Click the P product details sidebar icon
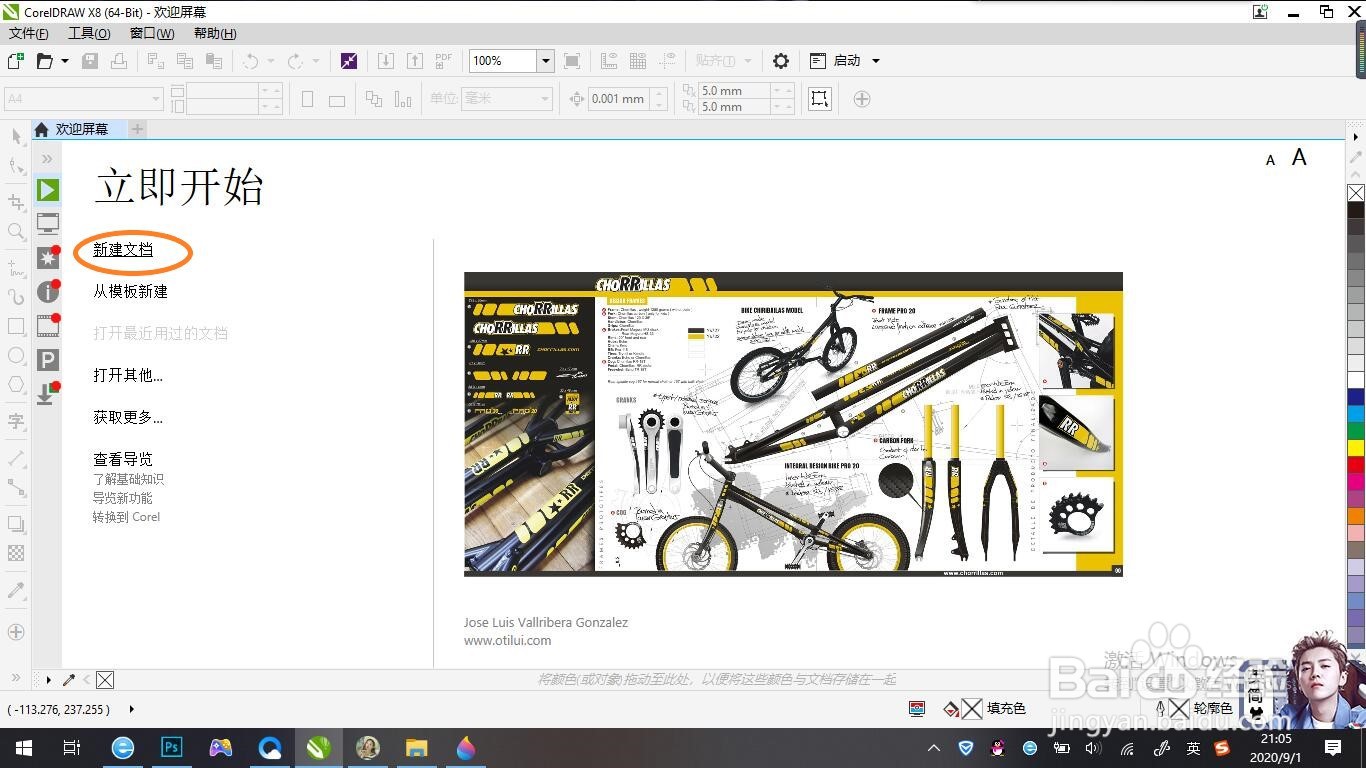 coord(48,360)
